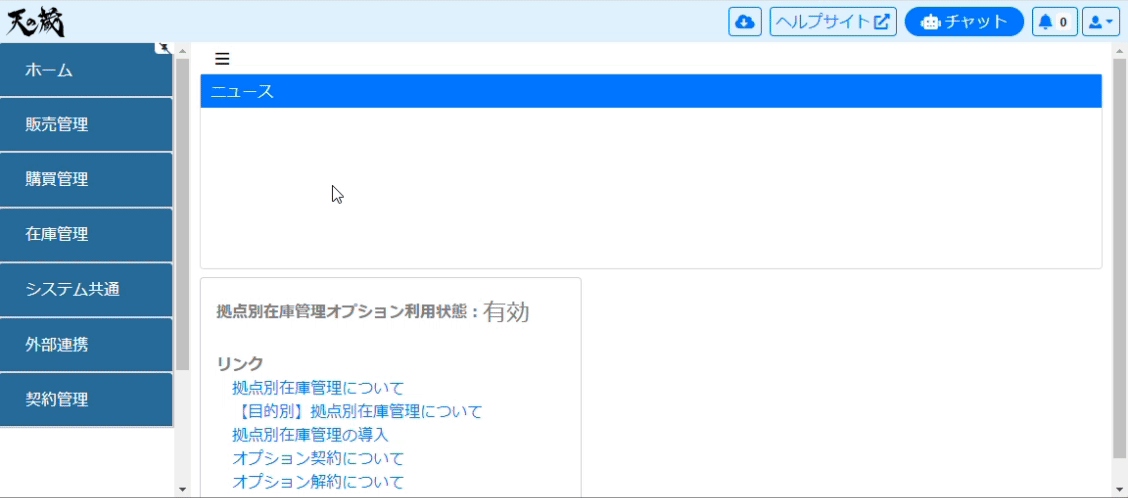Click the リンク heading

coord(240,363)
